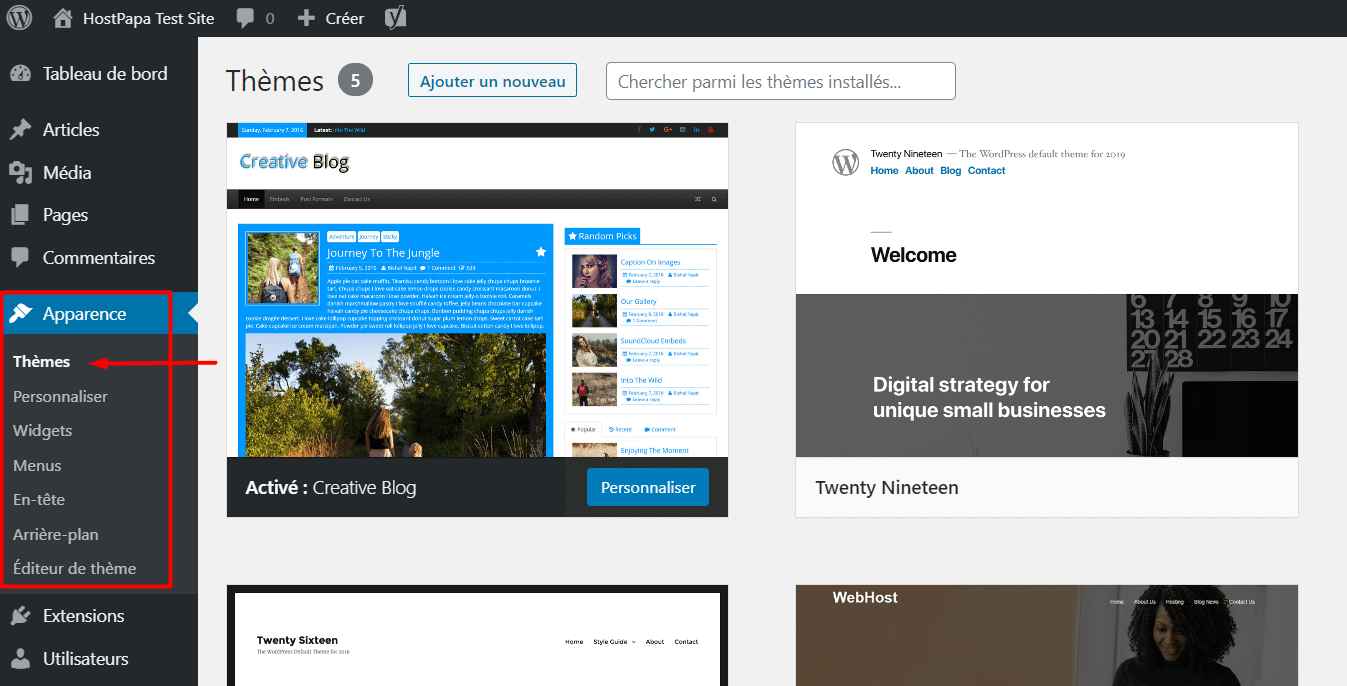Viewport: 1347px width, 686px height.
Task: Click the Creative Blog theme screenshot
Action: tap(477, 290)
